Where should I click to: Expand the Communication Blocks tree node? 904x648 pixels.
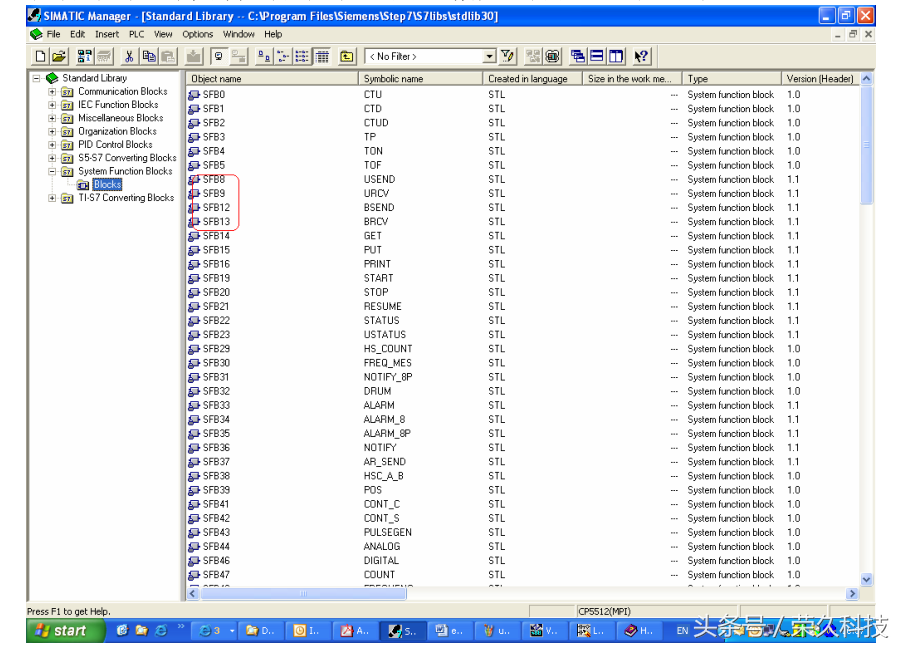[52, 92]
